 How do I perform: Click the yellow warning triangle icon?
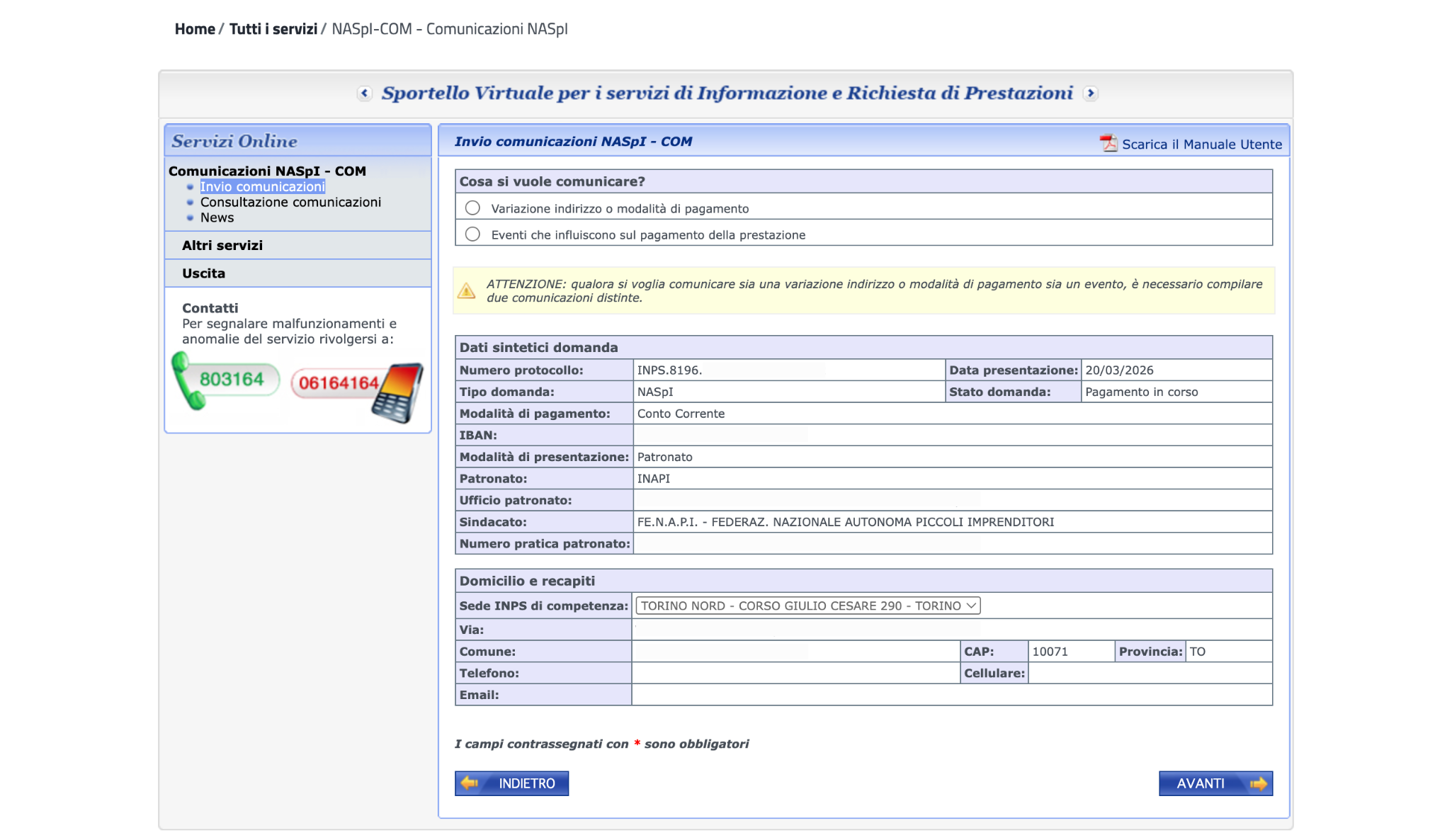(x=467, y=291)
